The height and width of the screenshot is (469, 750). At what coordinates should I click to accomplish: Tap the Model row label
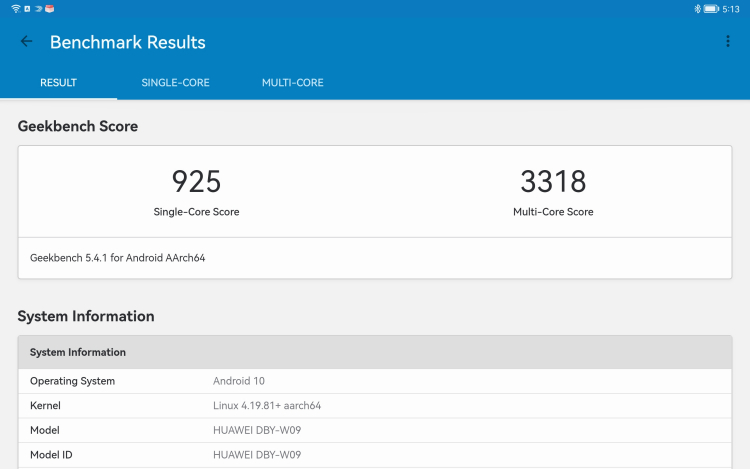(44, 430)
